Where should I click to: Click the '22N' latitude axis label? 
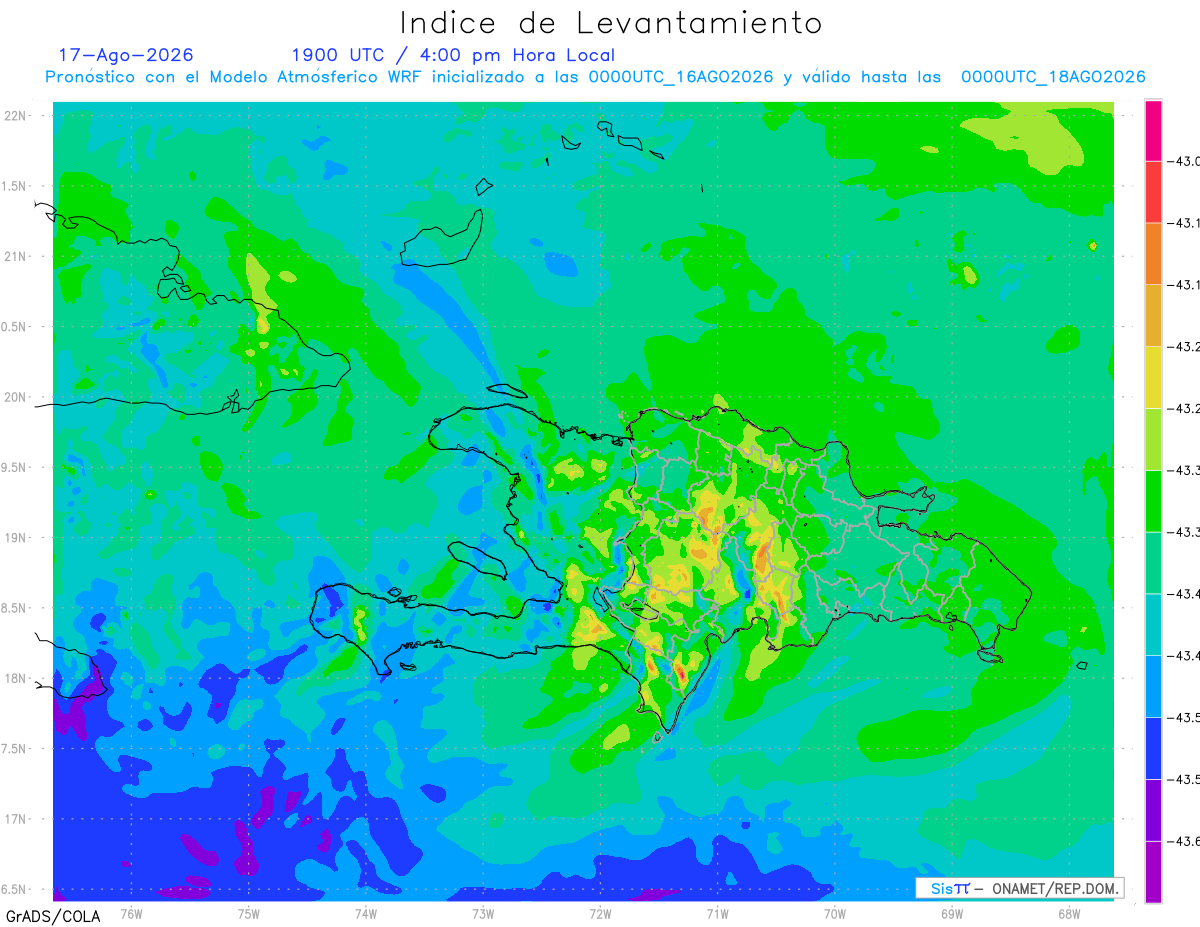pos(16,116)
